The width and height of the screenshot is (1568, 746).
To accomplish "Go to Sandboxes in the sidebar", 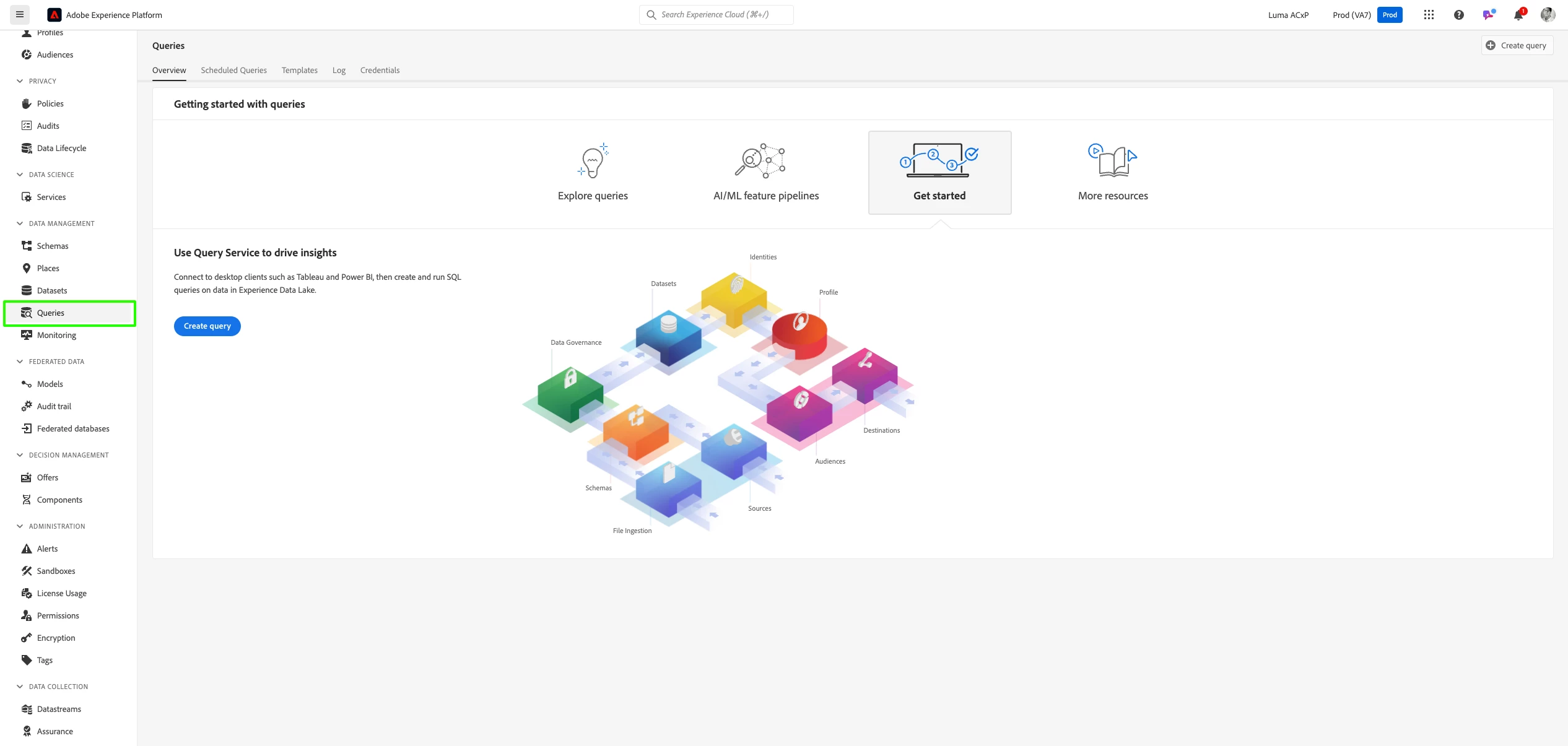I will tap(56, 571).
